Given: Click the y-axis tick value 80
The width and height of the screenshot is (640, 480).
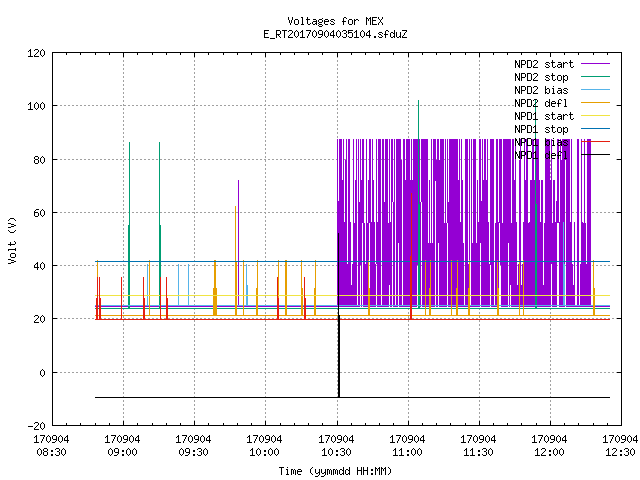Looking at the screenshot, I should [x=39, y=160].
